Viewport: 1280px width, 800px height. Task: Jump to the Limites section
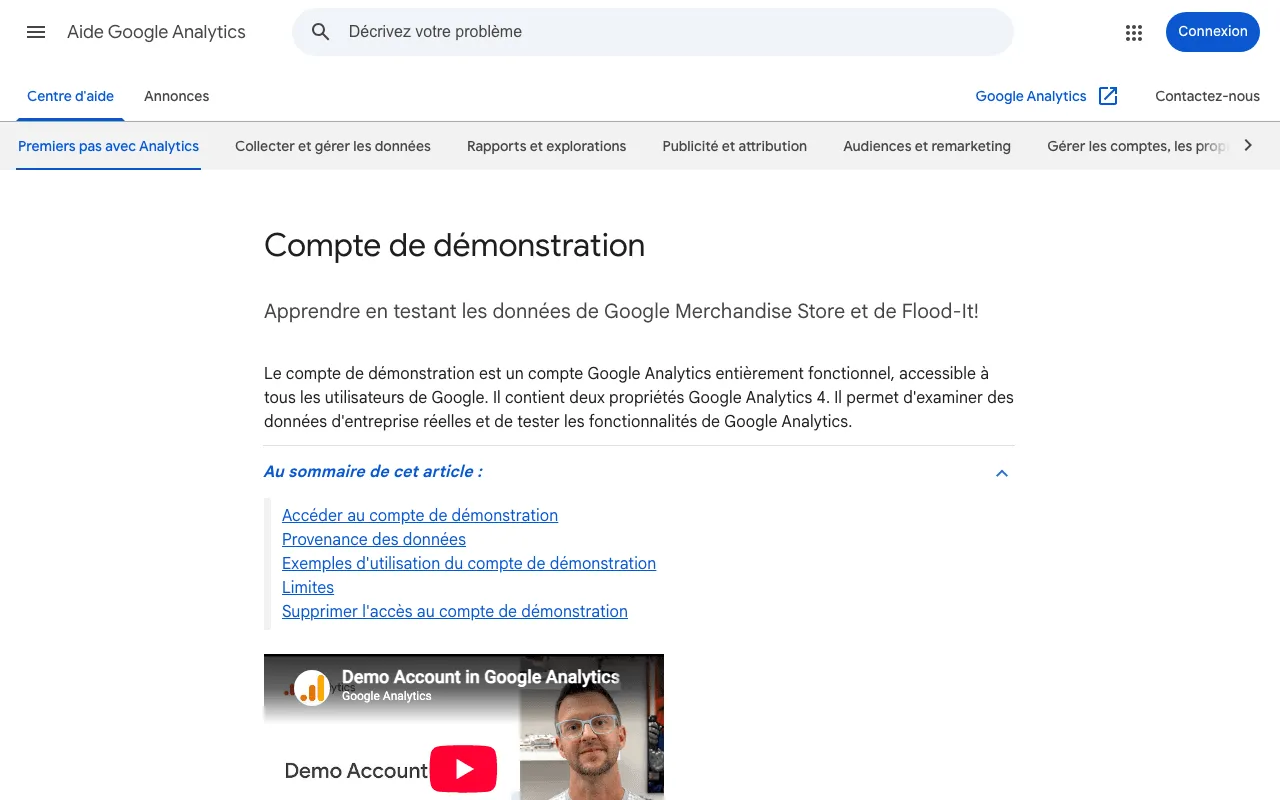coord(308,588)
